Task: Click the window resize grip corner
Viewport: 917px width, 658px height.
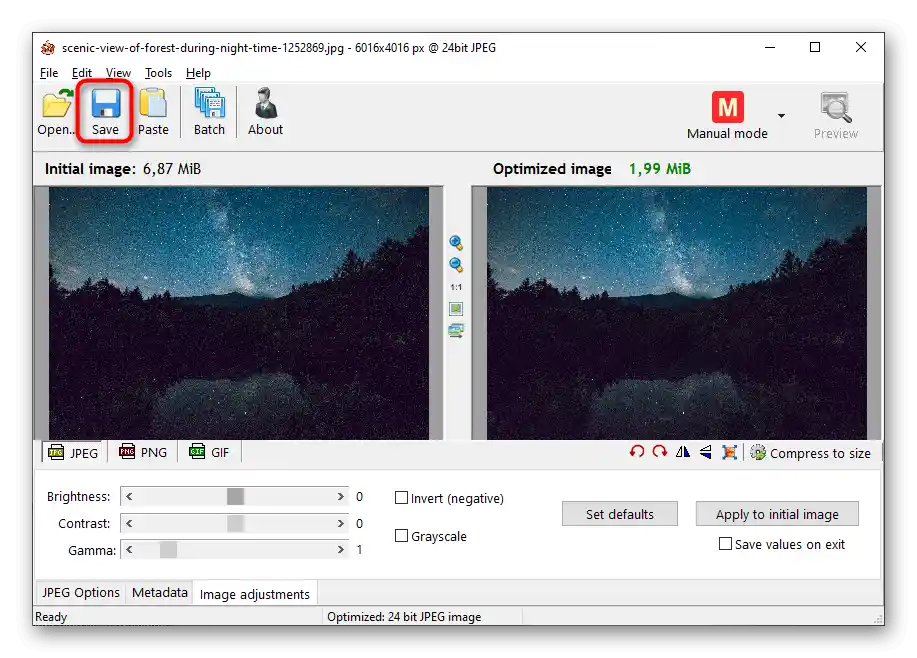Action: click(878, 619)
